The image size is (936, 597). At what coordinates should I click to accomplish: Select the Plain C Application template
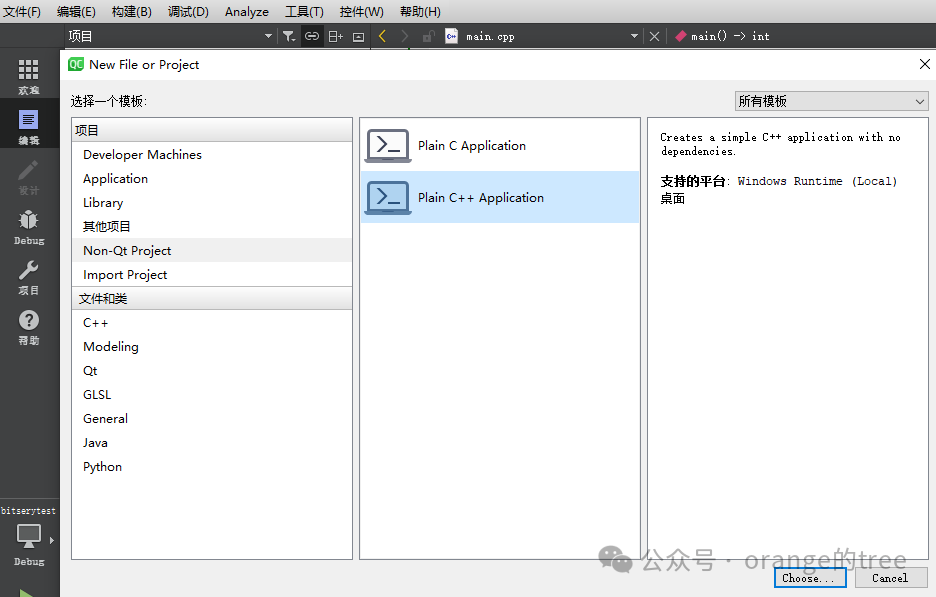500,146
